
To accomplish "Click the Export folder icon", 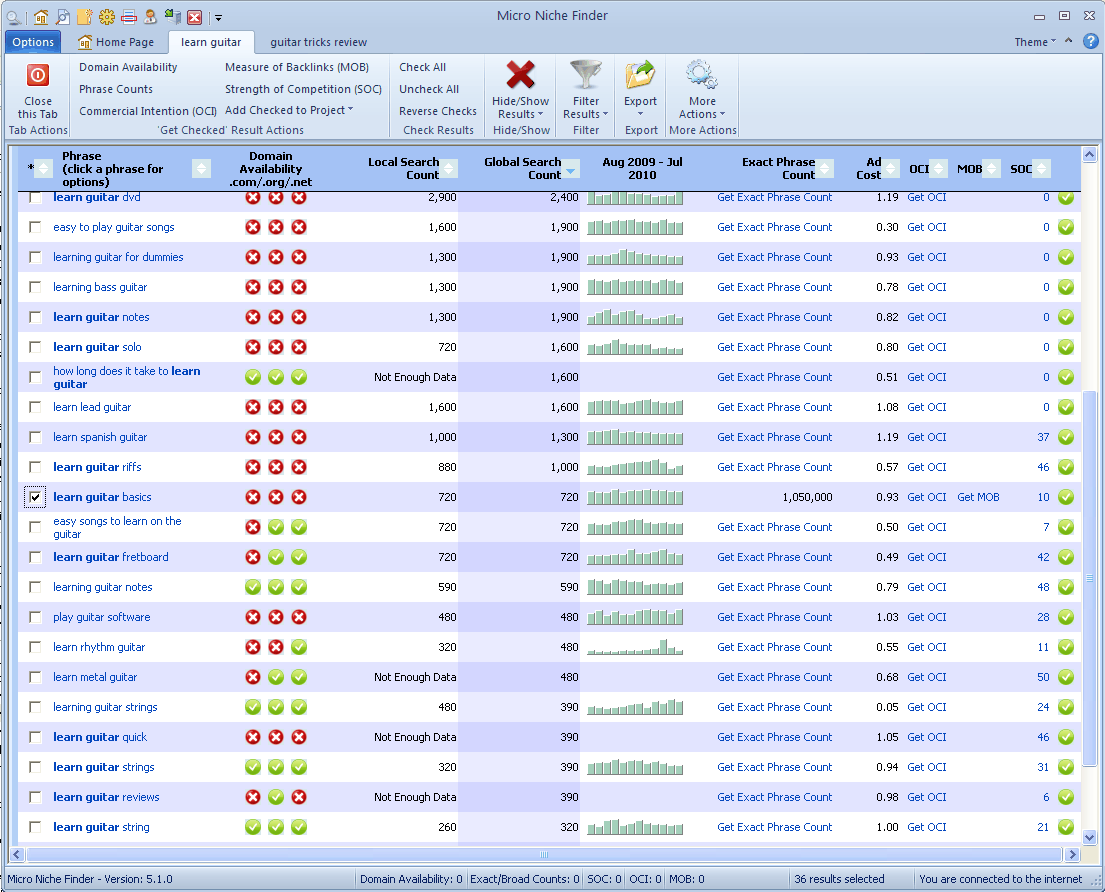I will pos(640,75).
